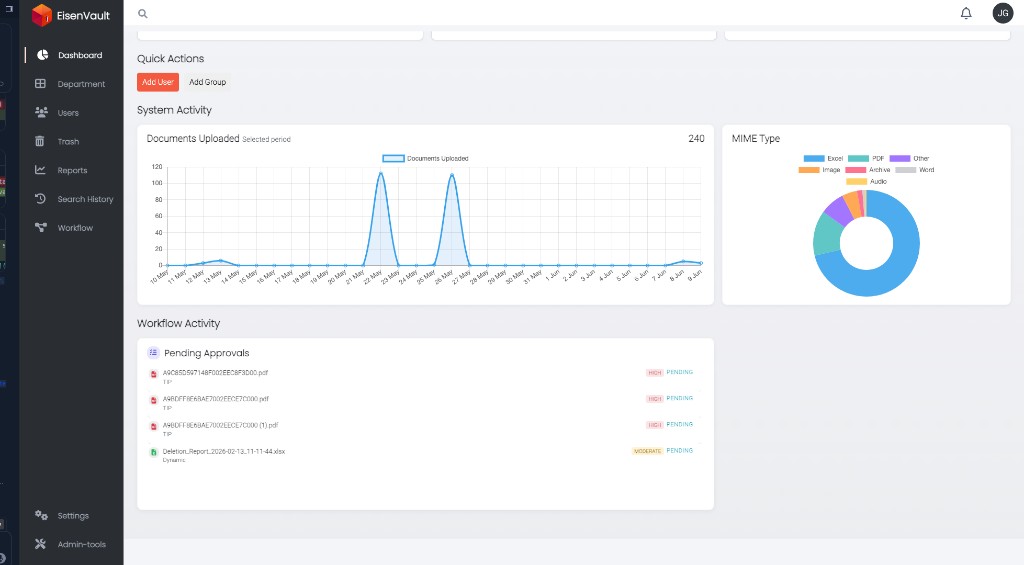This screenshot has width=1024, height=565.
Task: Toggle Word legend swatch in MIME chart
Action: [906, 170]
